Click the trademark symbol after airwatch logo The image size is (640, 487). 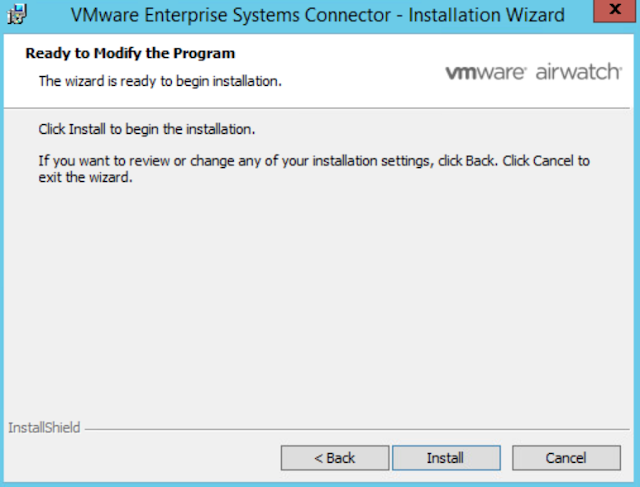621,66
